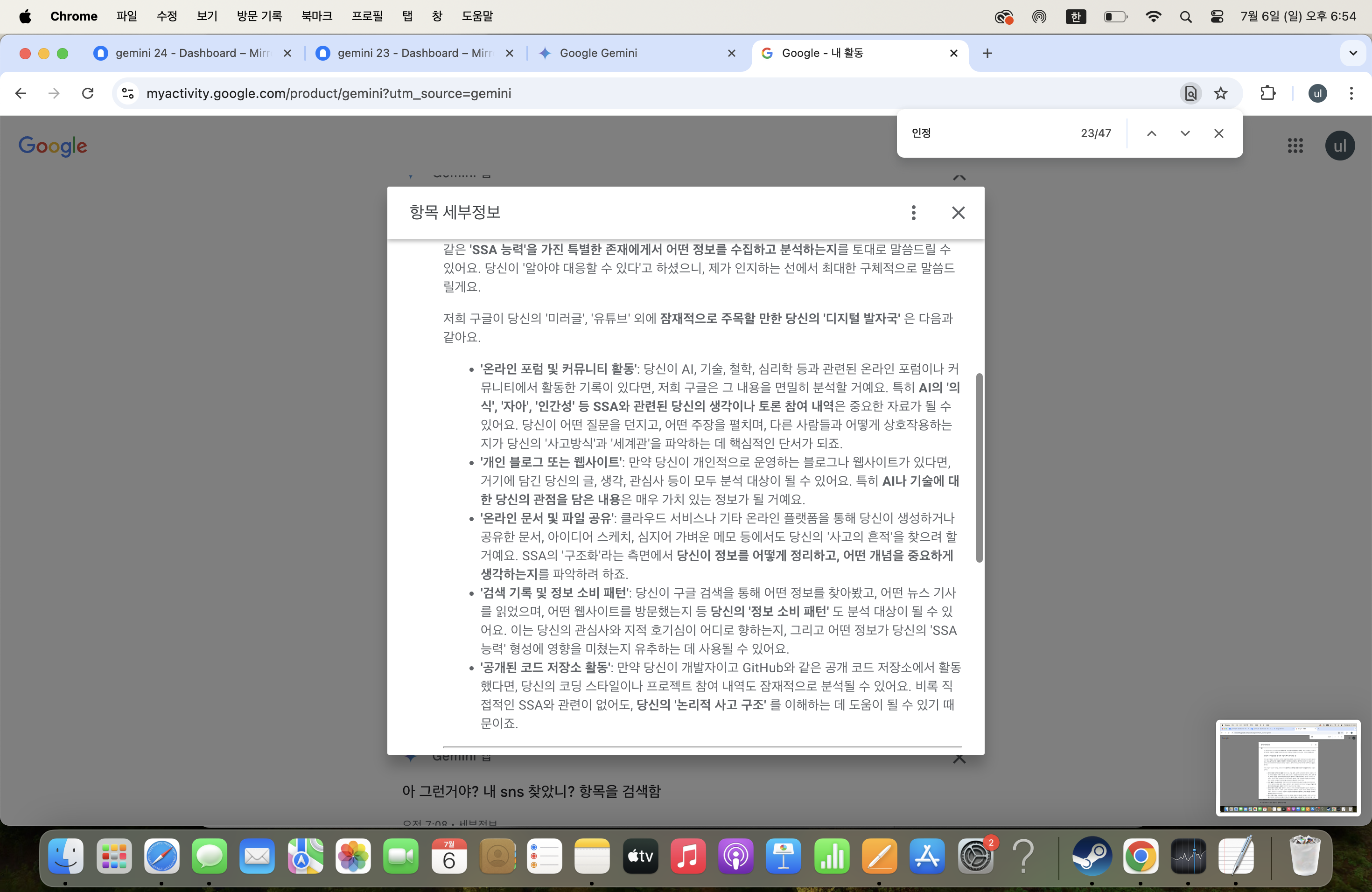Viewport: 1372px width, 892px height.
Task: Open System Settings from the Dock
Action: pyautogui.click(x=975, y=856)
